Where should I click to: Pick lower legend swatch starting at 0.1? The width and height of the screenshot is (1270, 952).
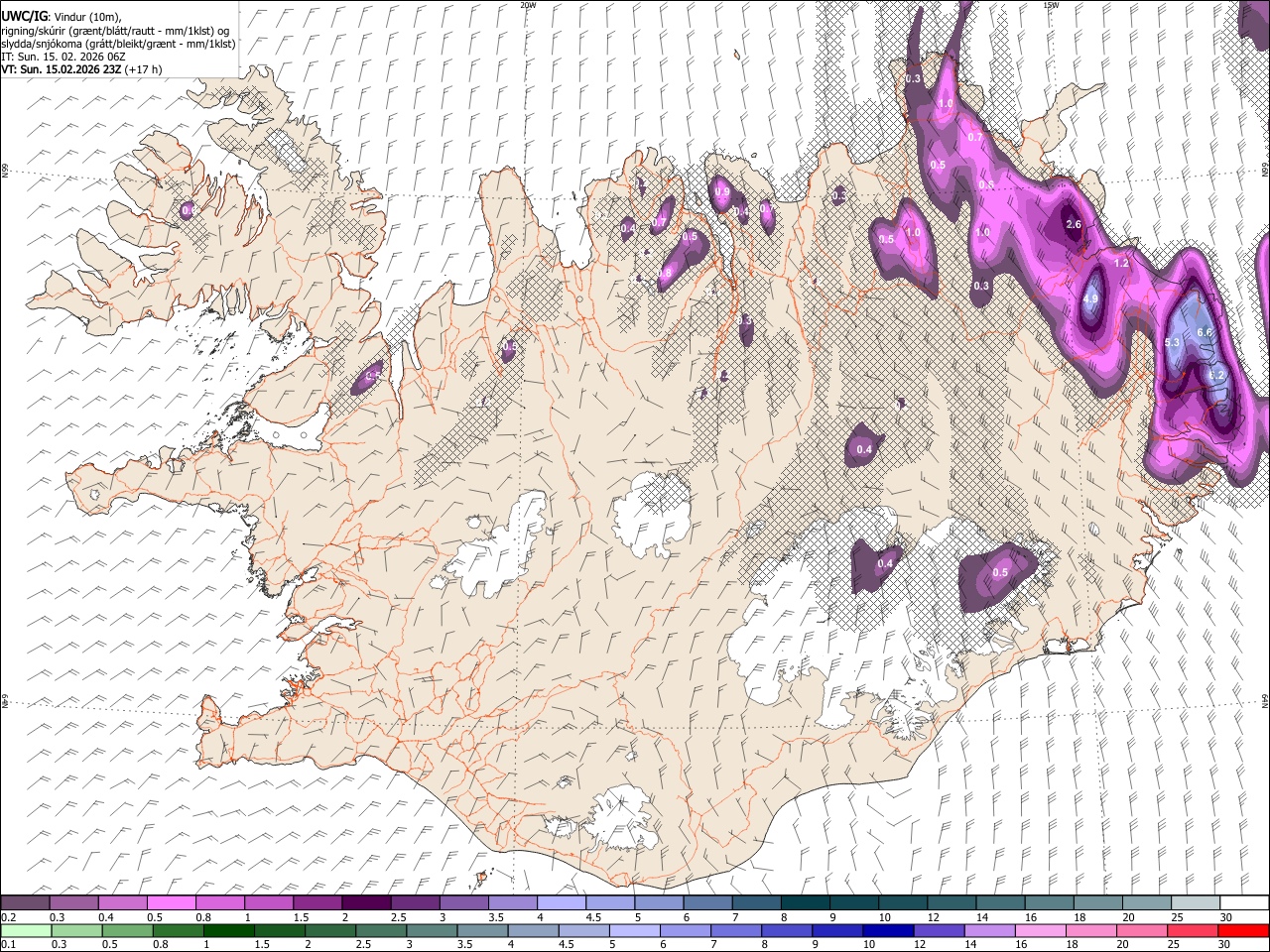[x=26, y=930]
